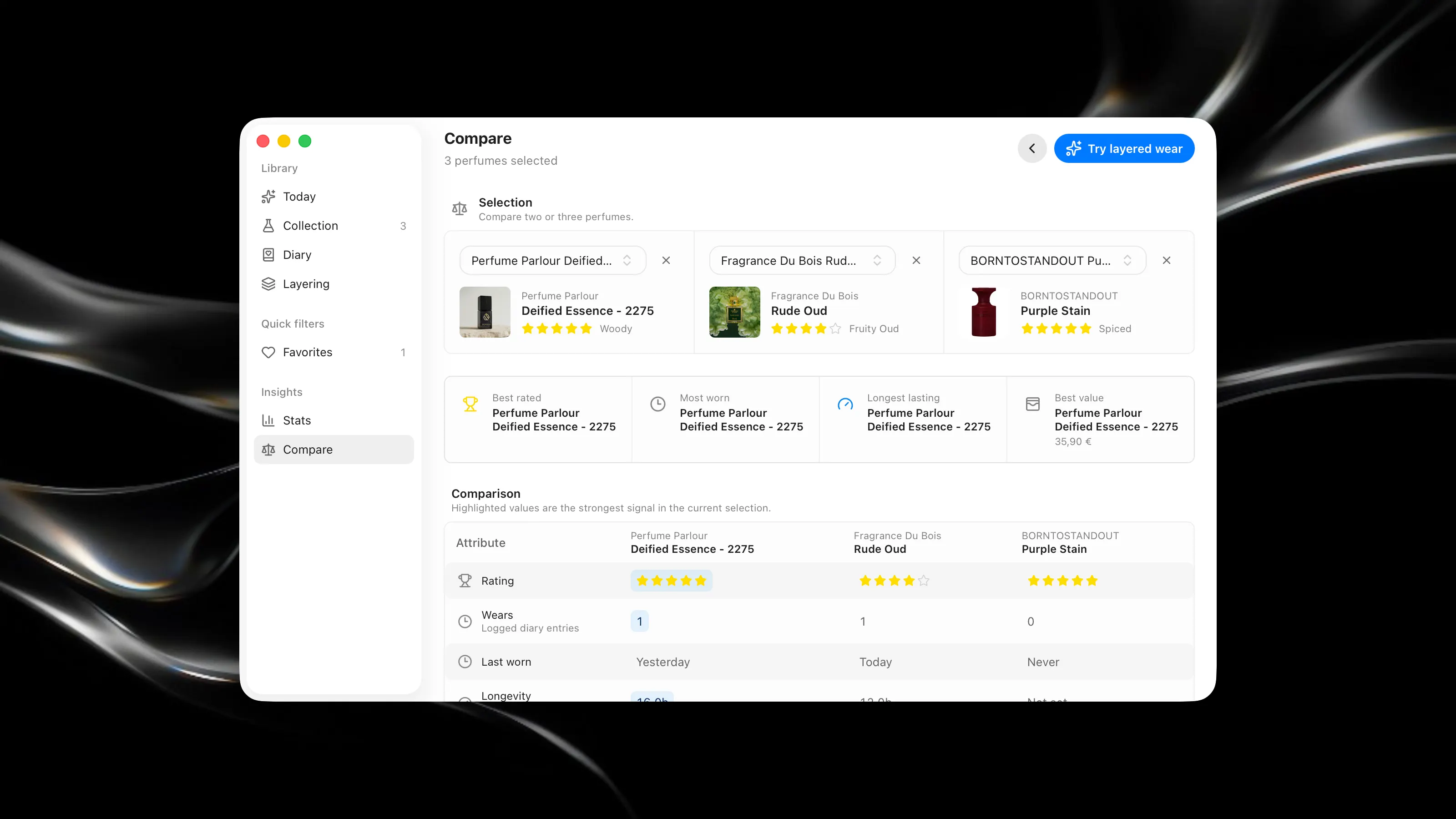This screenshot has height=819, width=1456.
Task: Click sparkle icon on Try layered wear button
Action: tap(1073, 149)
